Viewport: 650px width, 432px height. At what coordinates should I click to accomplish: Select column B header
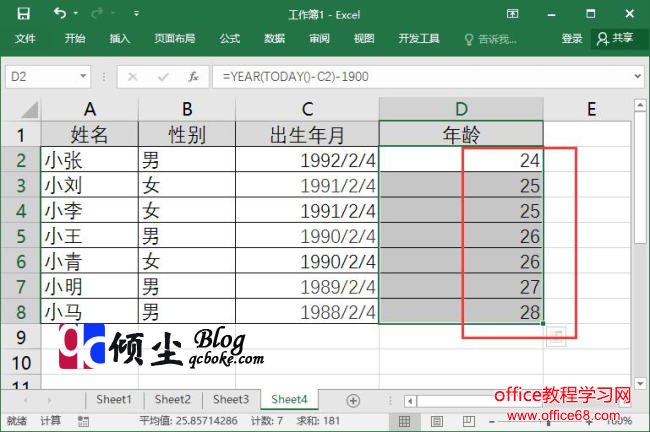point(187,109)
